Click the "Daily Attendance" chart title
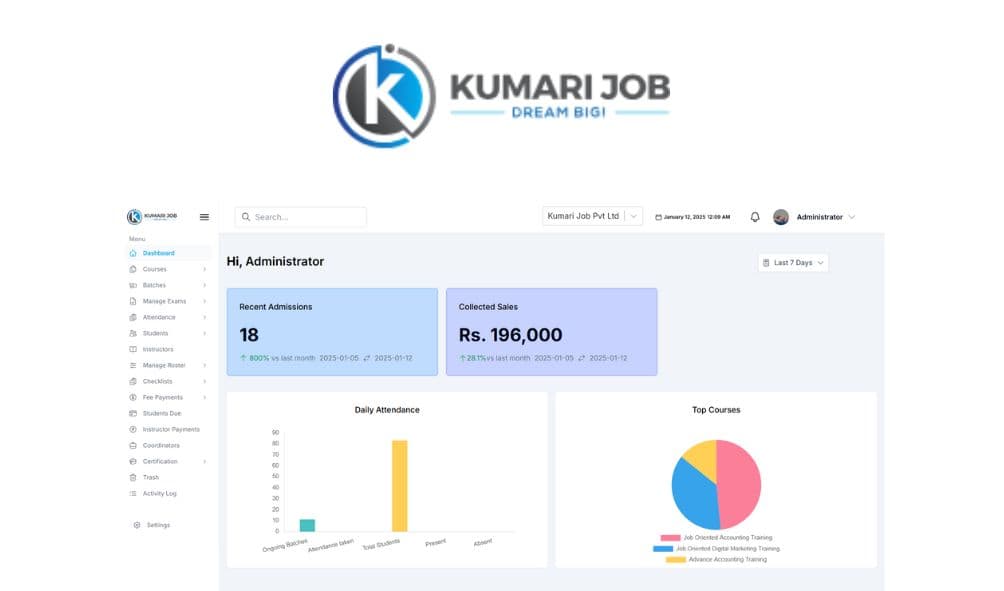1004x591 pixels. coord(387,410)
